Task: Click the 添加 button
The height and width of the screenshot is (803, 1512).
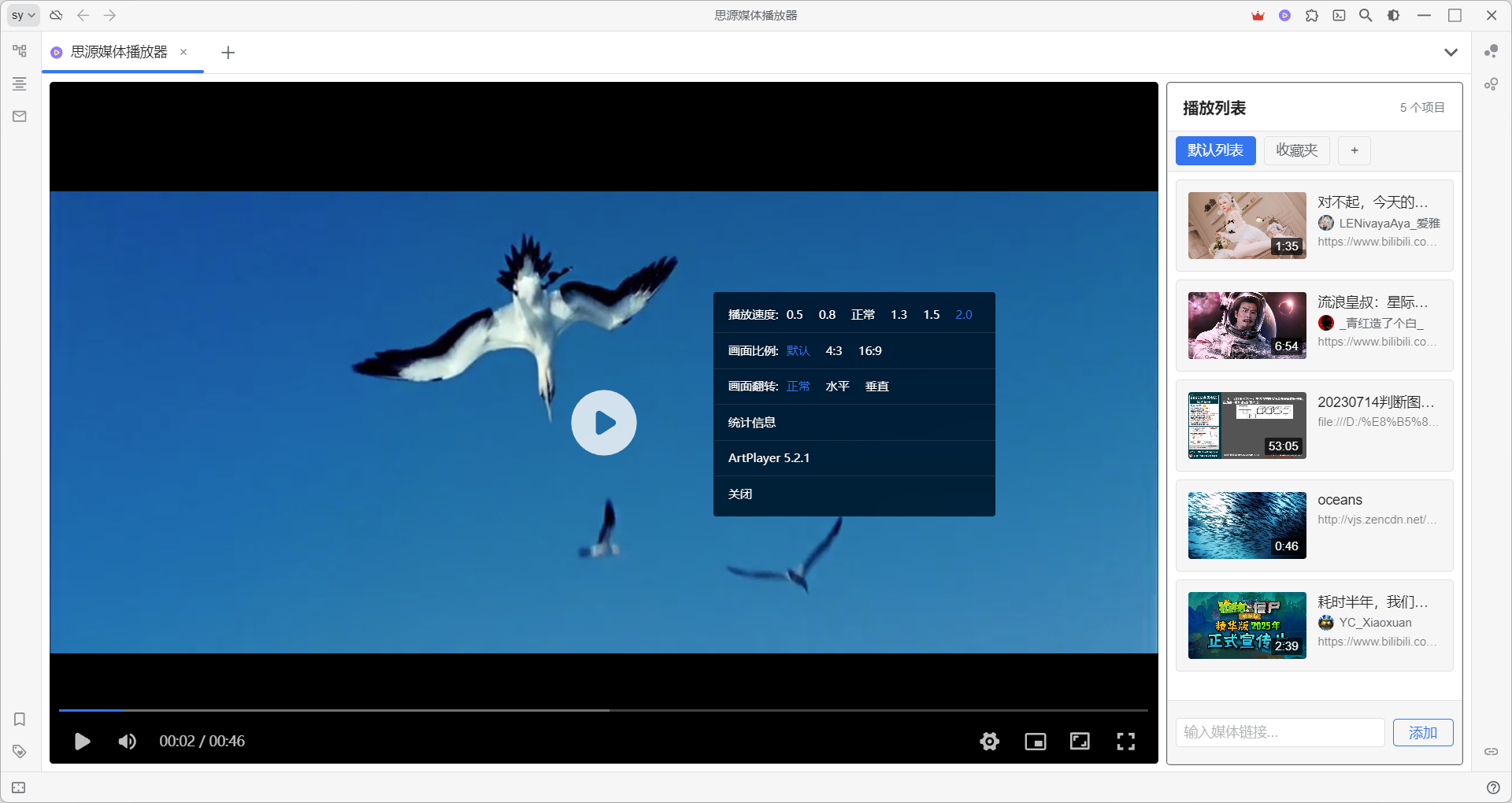Action: pos(1422,733)
